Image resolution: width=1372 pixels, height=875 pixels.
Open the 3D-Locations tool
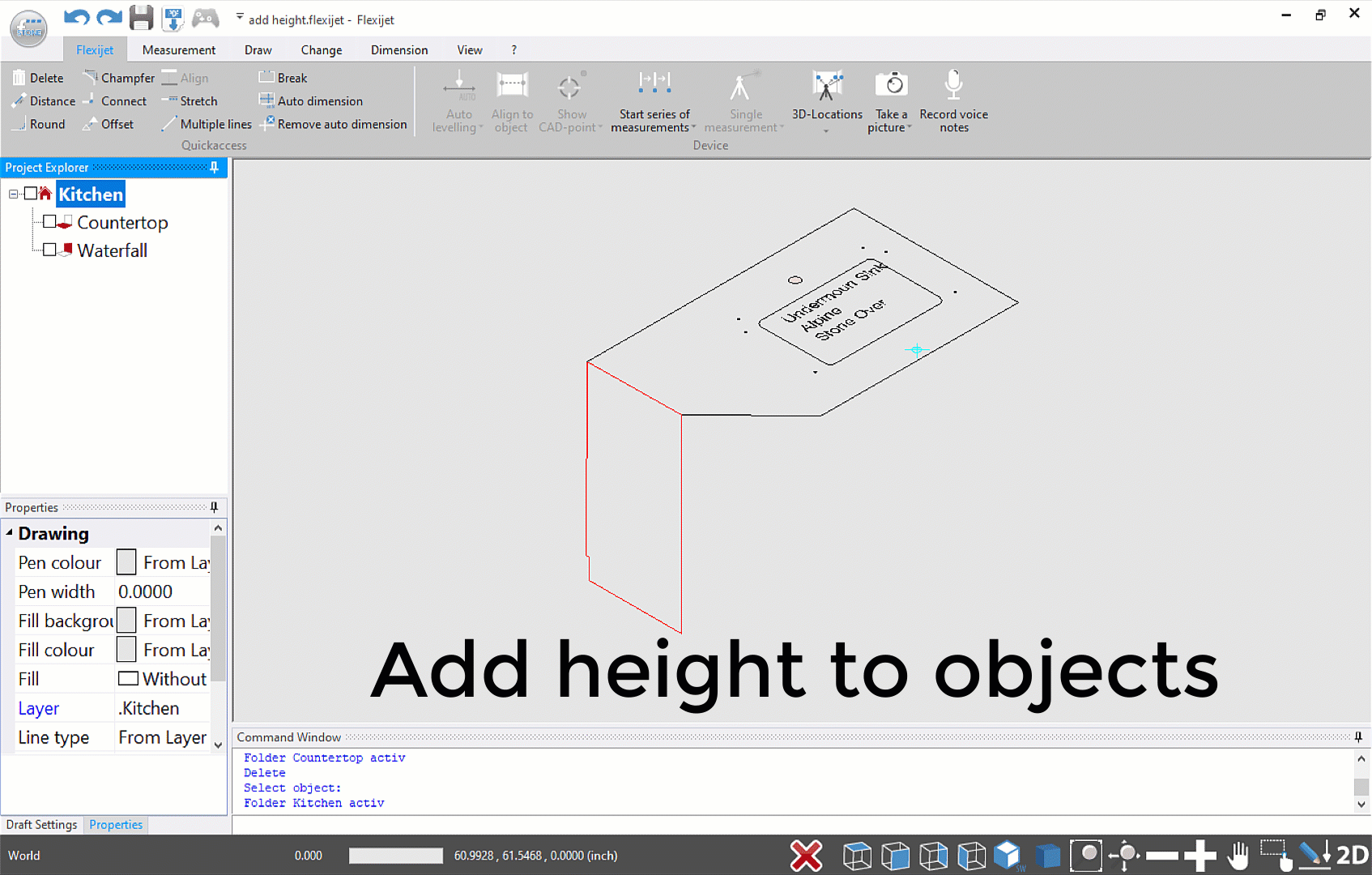(827, 100)
